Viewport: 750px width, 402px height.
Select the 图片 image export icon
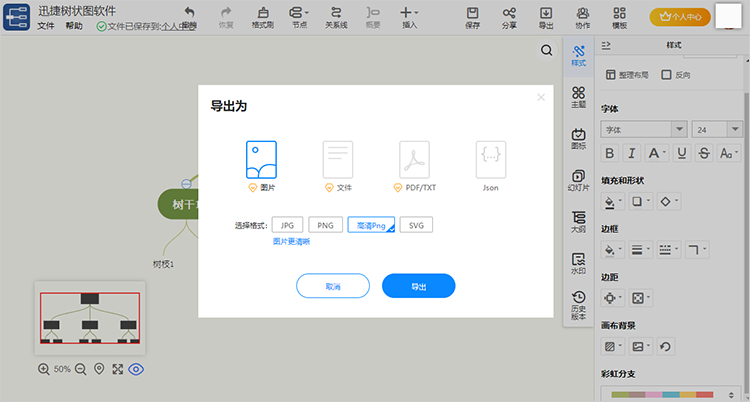coord(261,159)
